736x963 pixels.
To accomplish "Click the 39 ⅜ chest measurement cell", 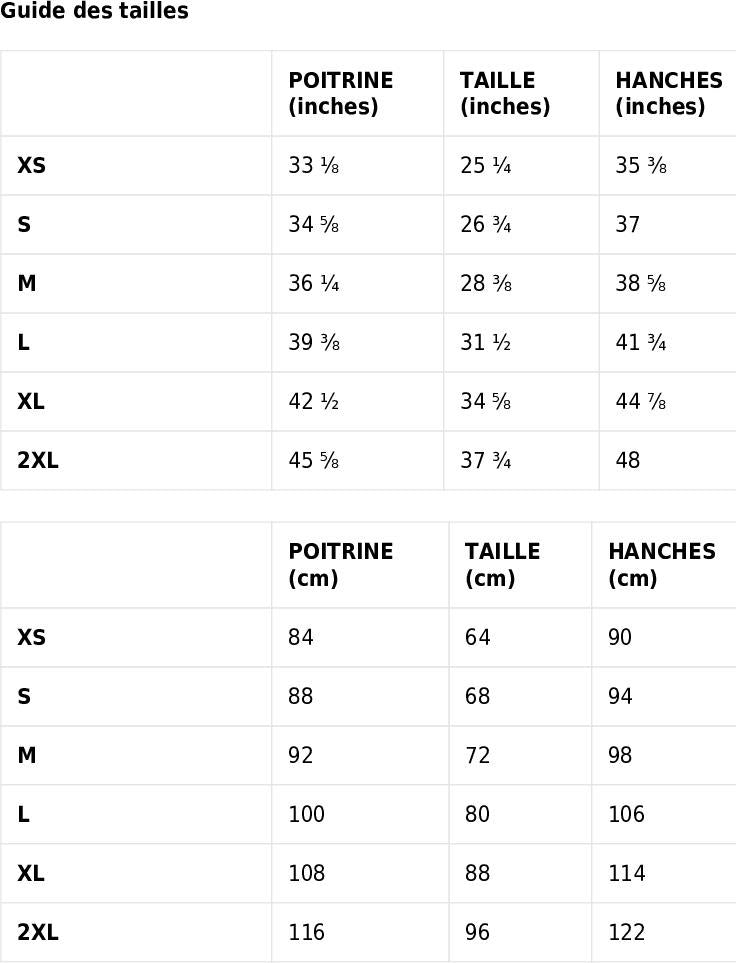I will coord(314,343).
